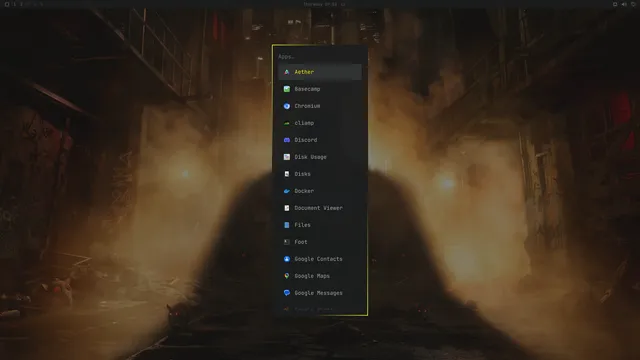
Task: Select the cliamp app icon
Action: pyautogui.click(x=287, y=123)
